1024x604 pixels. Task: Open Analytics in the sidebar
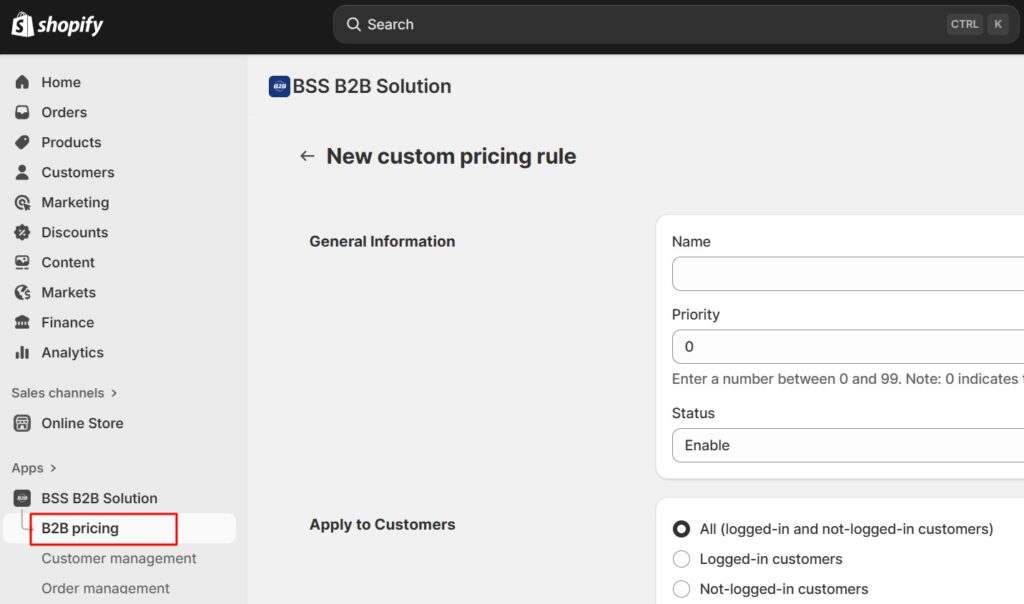coord(72,353)
